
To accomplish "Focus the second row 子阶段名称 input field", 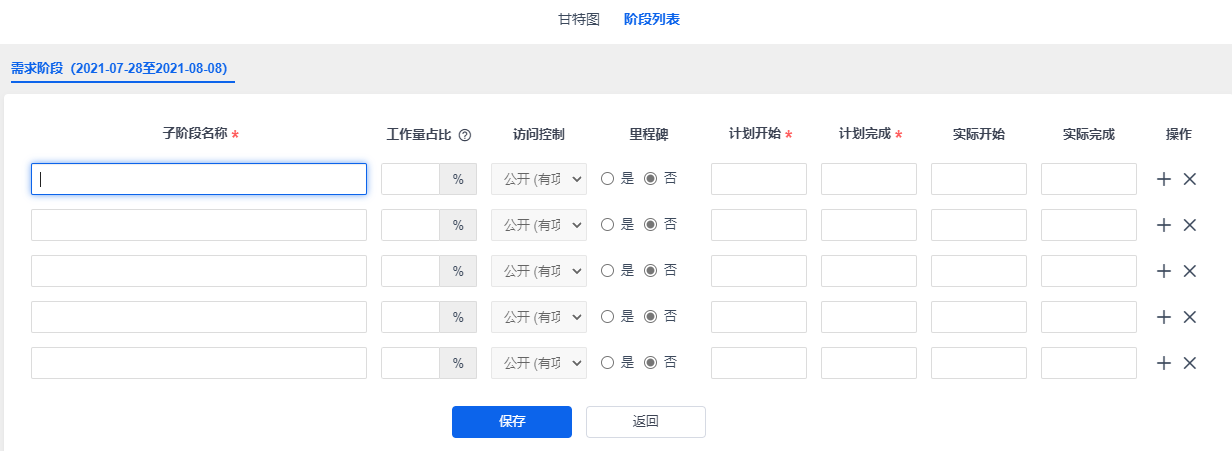I will [x=199, y=225].
